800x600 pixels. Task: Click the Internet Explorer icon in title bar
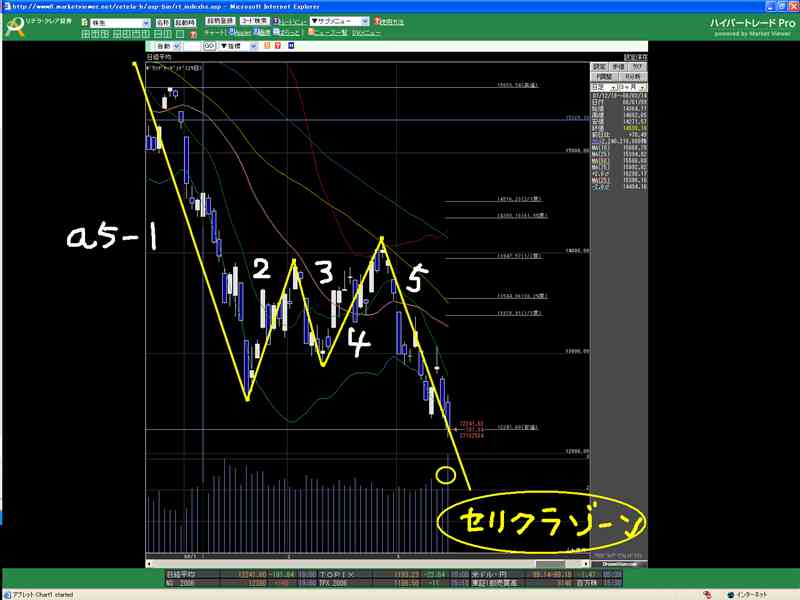coord(6,6)
